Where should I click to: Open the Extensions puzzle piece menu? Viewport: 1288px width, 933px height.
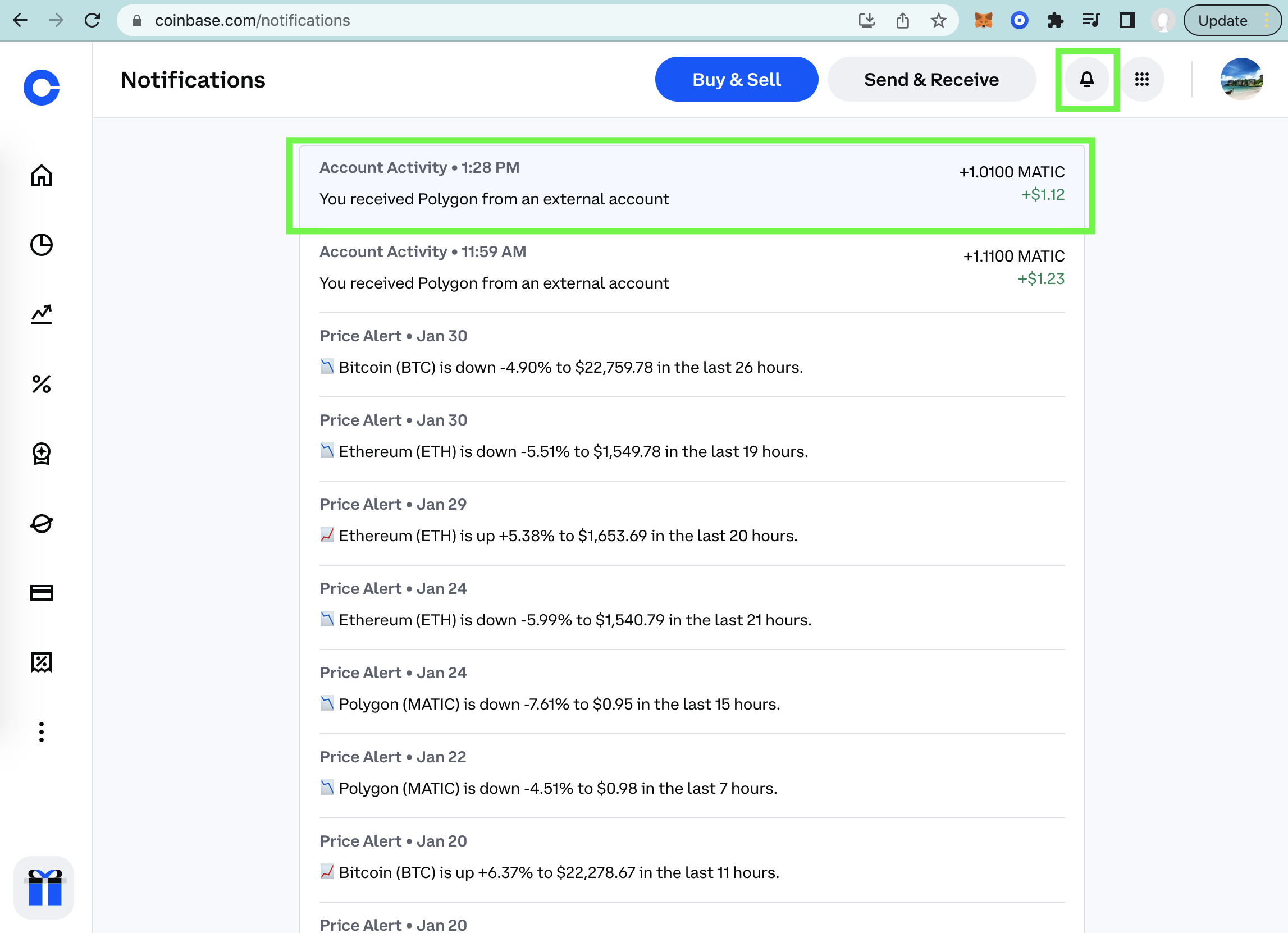[1055, 20]
